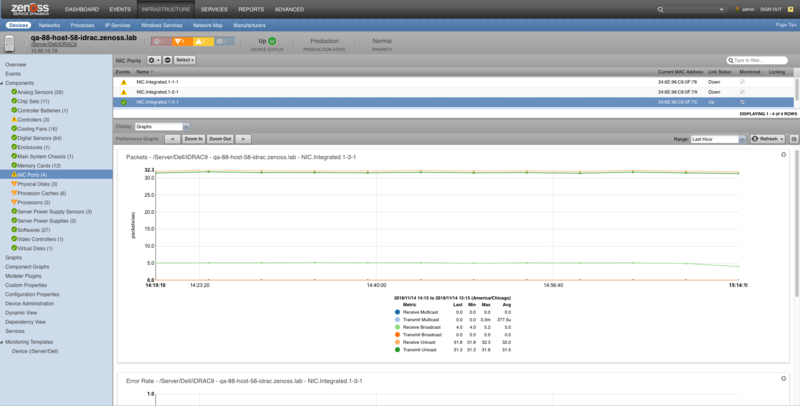Click the Zoom Out button
Image resolution: width=800 pixels, height=406 pixels.
220,139
